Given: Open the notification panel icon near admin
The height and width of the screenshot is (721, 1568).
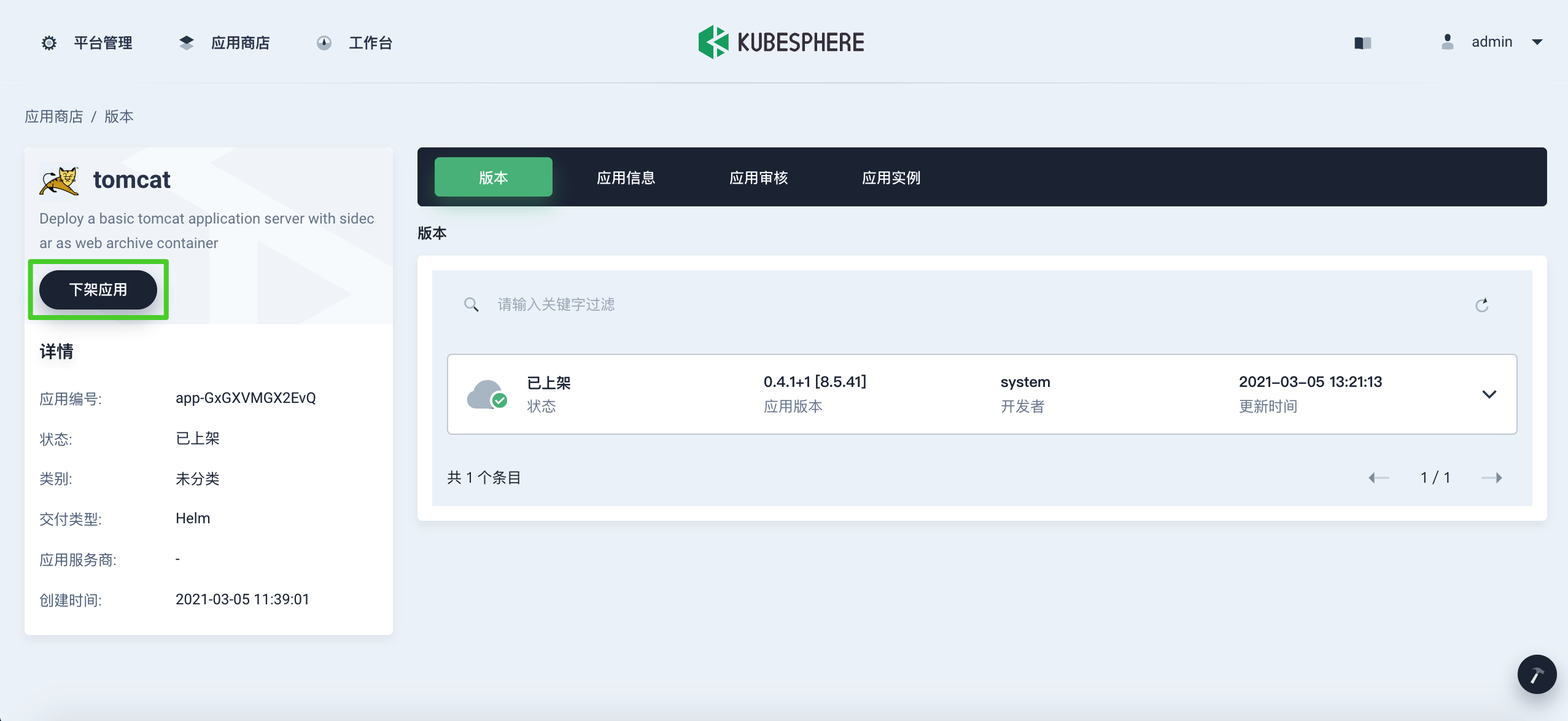Looking at the screenshot, I should (x=1362, y=42).
